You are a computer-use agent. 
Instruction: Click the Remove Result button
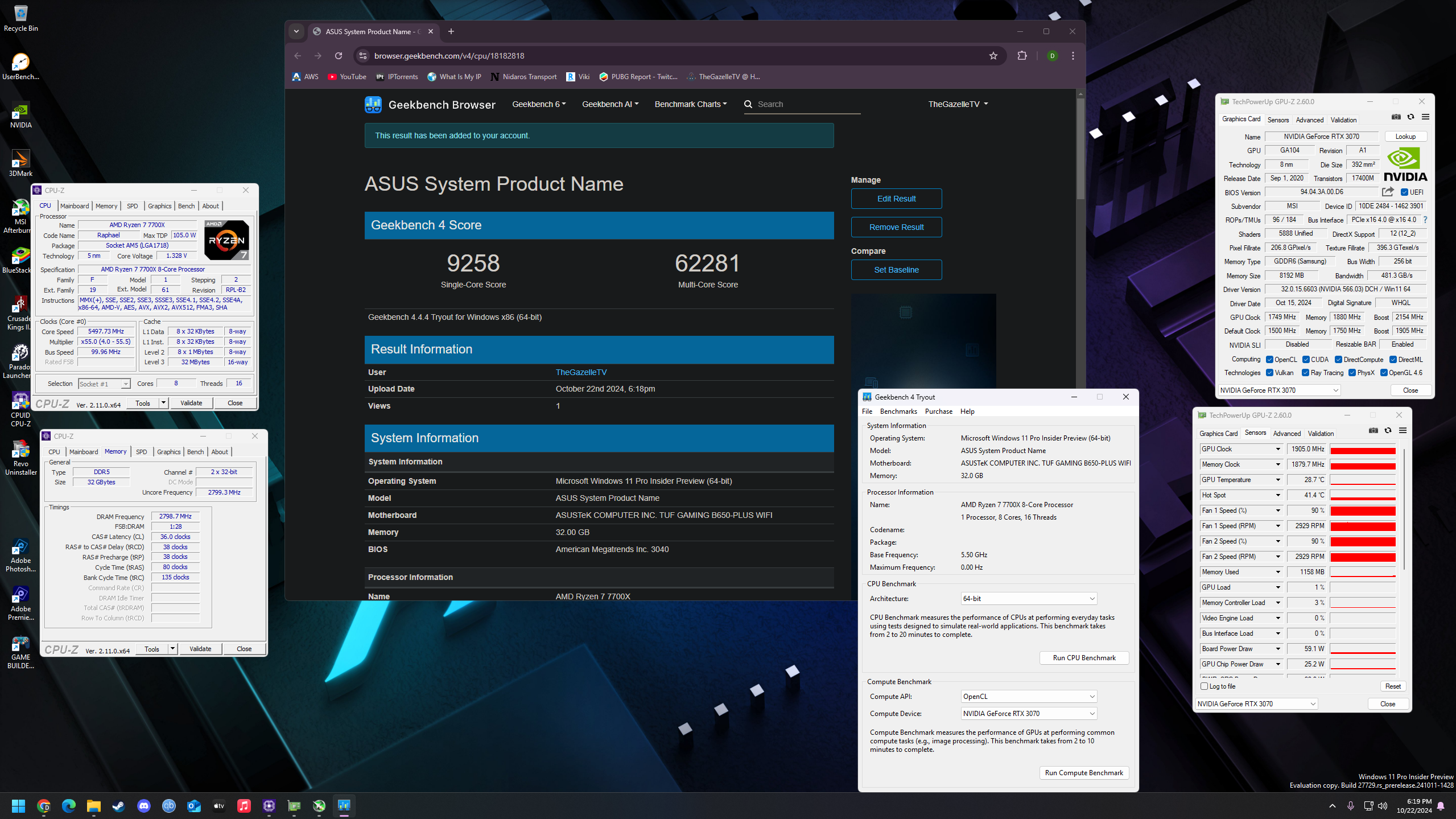tap(896, 227)
